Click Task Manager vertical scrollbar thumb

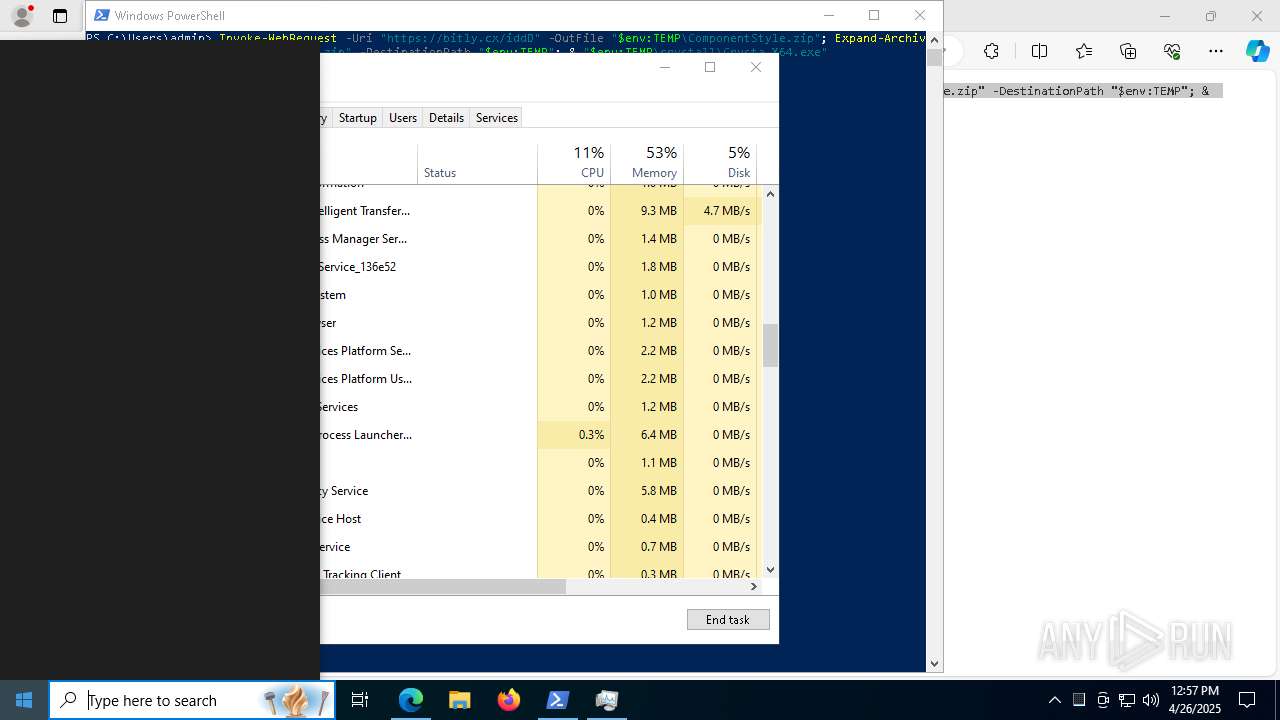(770, 345)
